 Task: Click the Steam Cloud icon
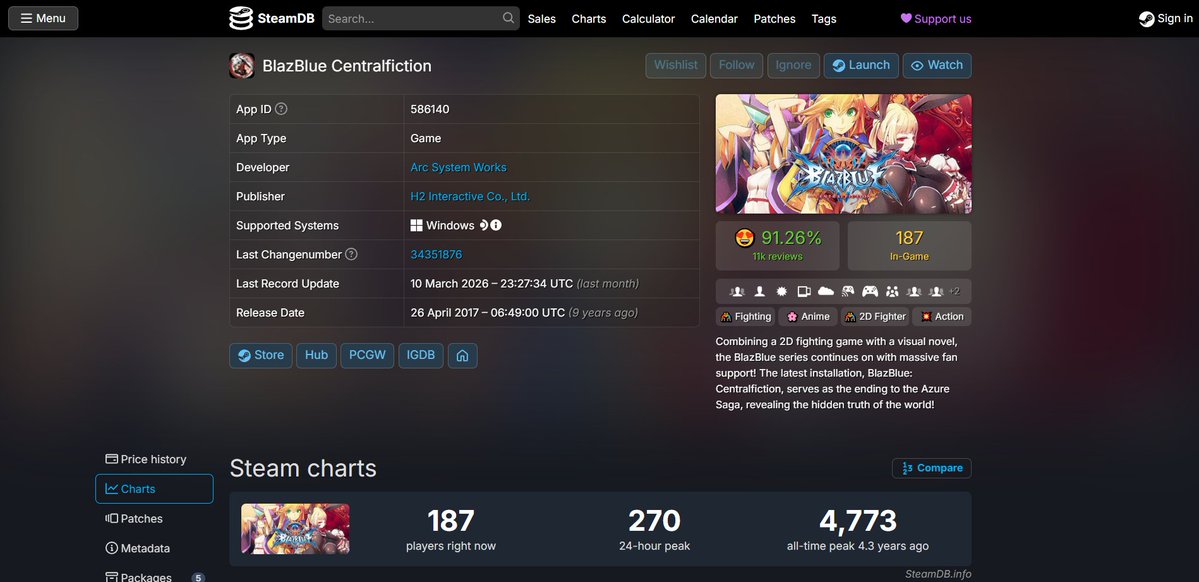(x=826, y=291)
